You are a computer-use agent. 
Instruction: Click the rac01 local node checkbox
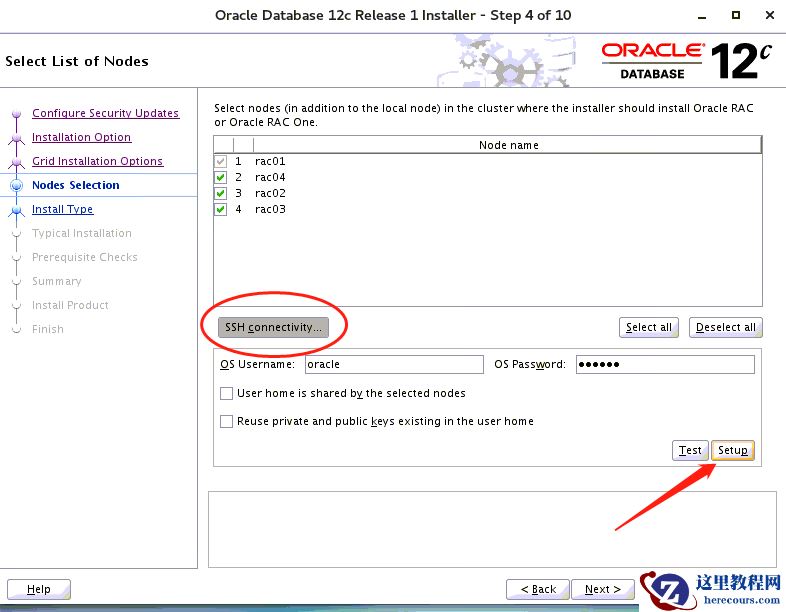220,161
